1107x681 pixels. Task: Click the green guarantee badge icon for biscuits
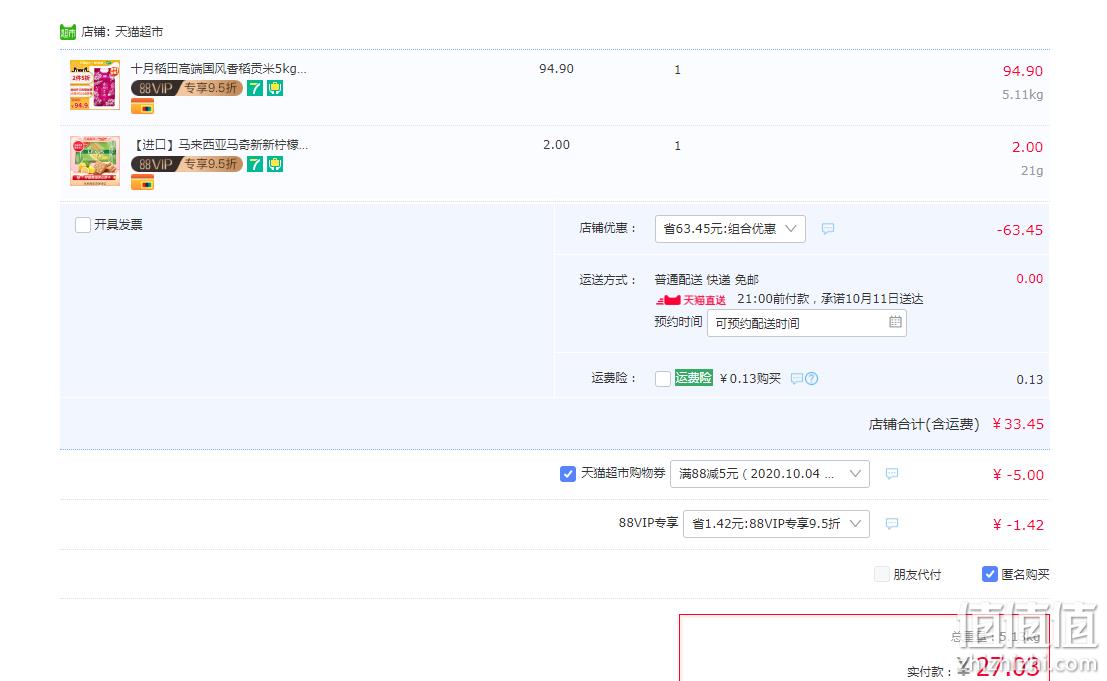click(275, 164)
